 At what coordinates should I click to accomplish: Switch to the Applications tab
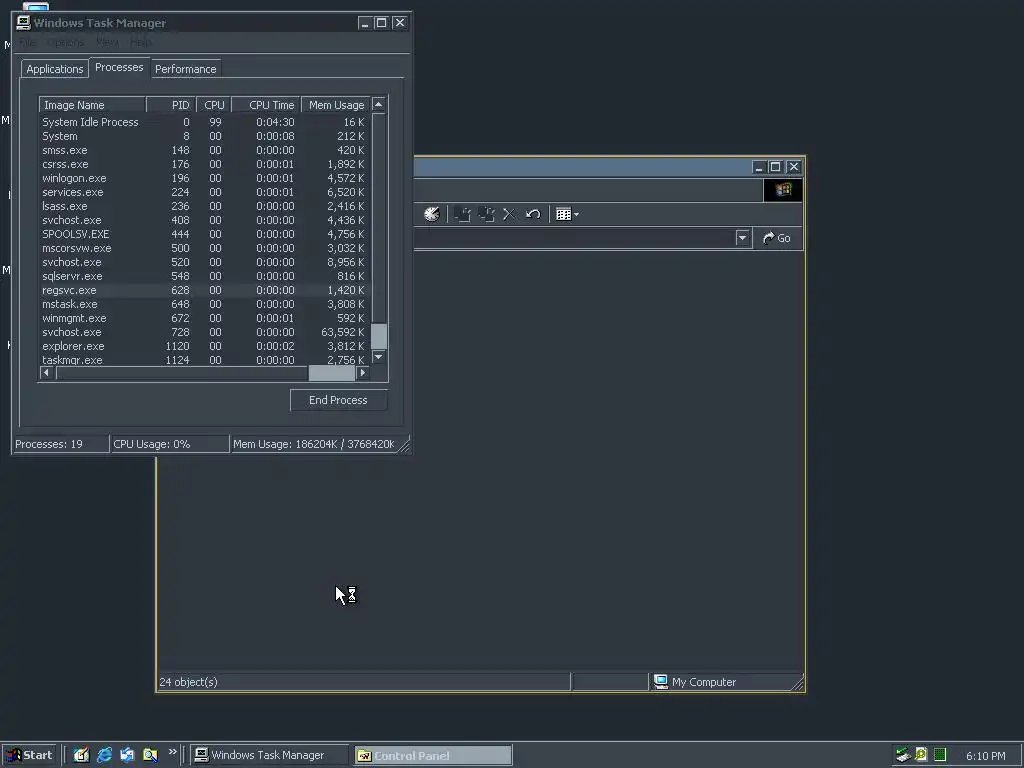point(55,69)
